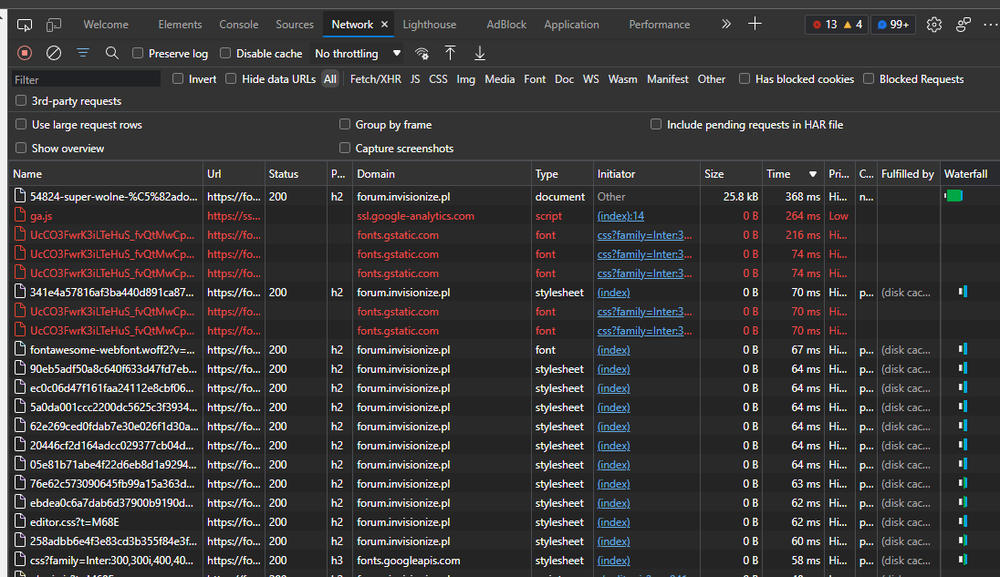
Task: Switch to the Lighthouse tab
Action: pos(429,24)
